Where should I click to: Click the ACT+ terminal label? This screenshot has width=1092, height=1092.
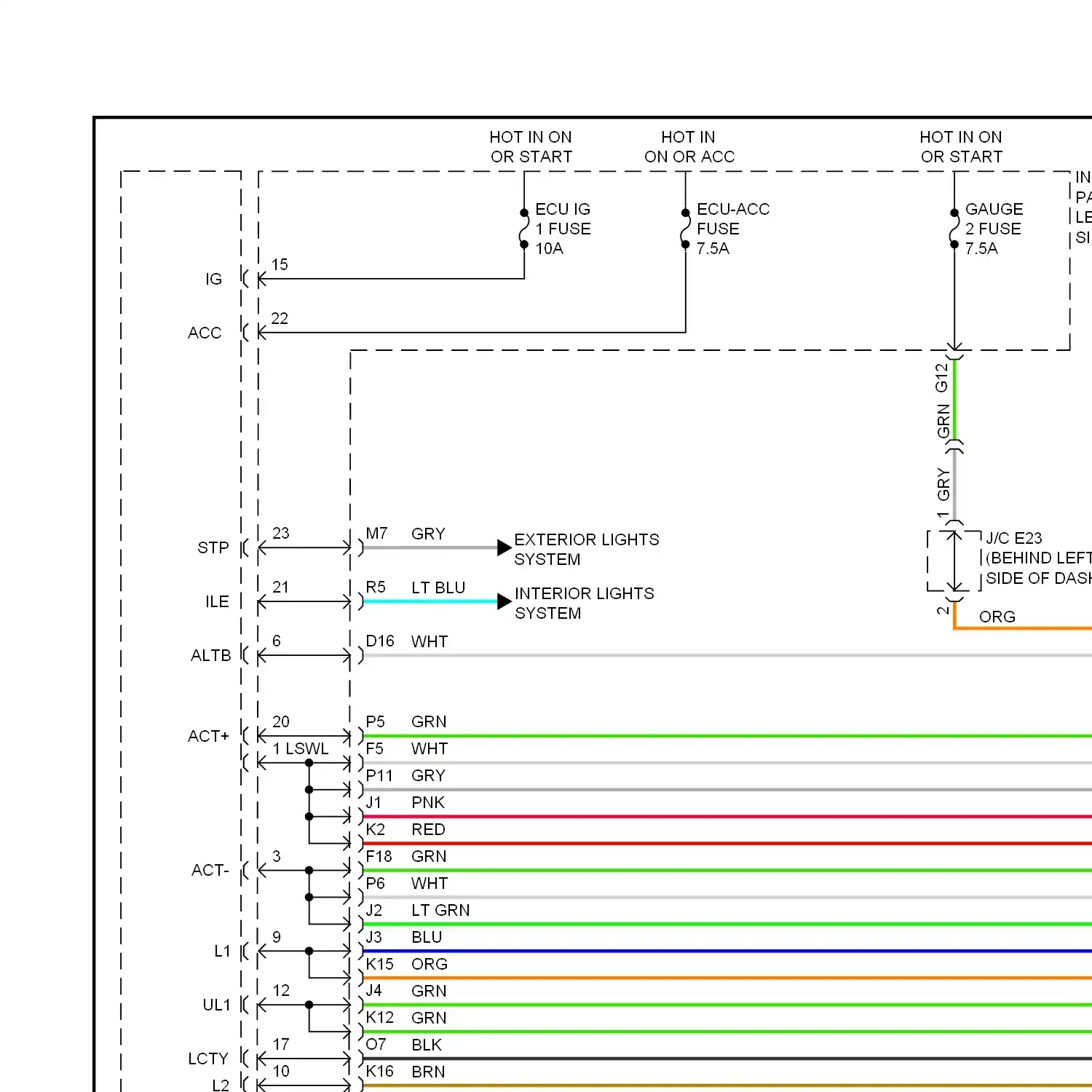tap(208, 736)
